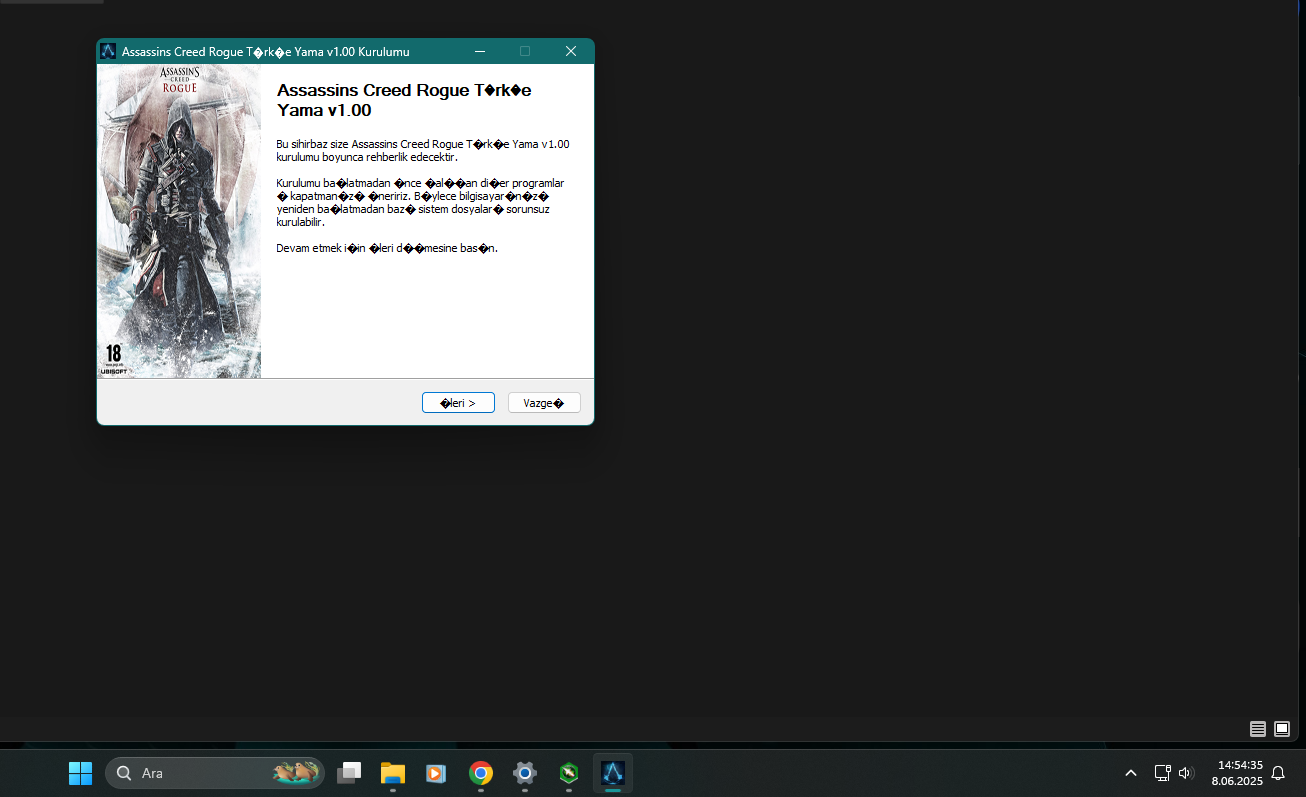Open the notifications bell icon

[x=1278, y=773]
